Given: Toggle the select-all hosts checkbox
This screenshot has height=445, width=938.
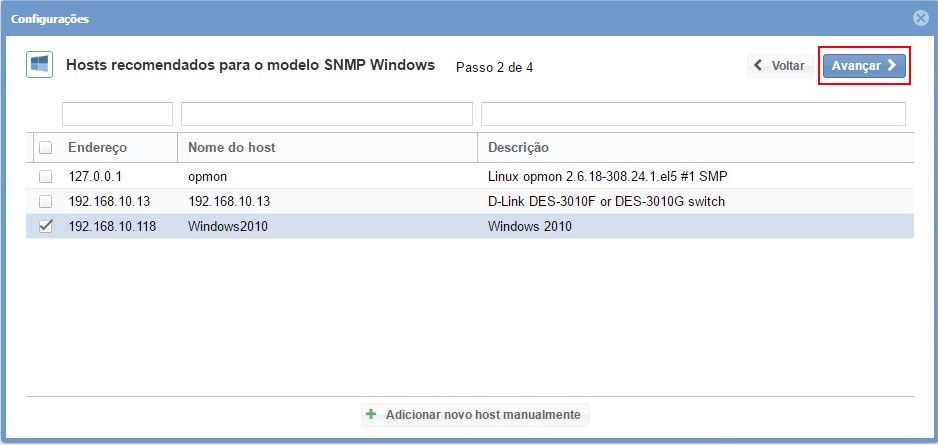Looking at the screenshot, I should pos(45,148).
